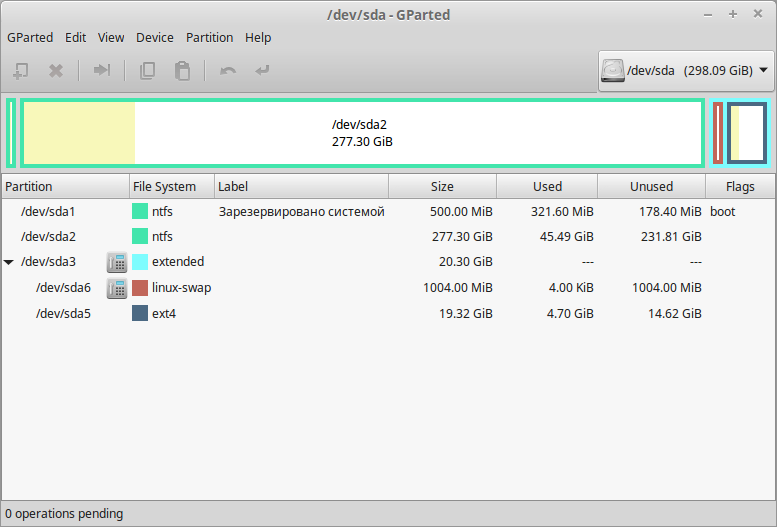Maximize the GParted window with plus button
The width and height of the screenshot is (777, 527).
click(x=733, y=14)
